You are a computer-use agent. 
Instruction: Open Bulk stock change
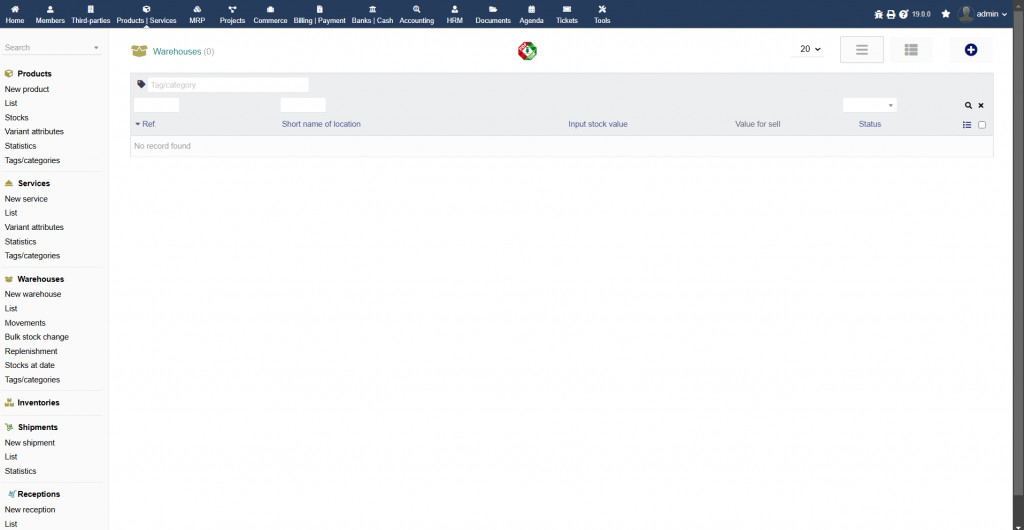click(37, 337)
